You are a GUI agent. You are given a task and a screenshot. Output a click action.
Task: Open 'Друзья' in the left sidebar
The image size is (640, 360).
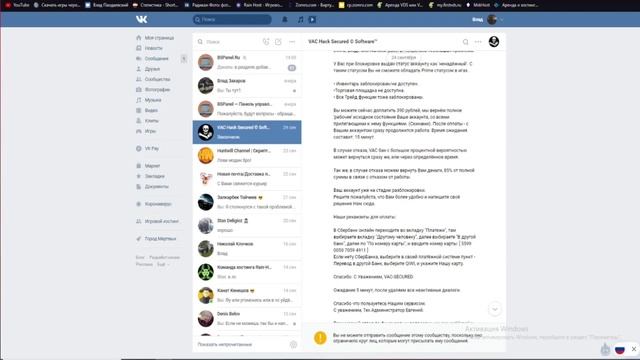(x=152, y=69)
